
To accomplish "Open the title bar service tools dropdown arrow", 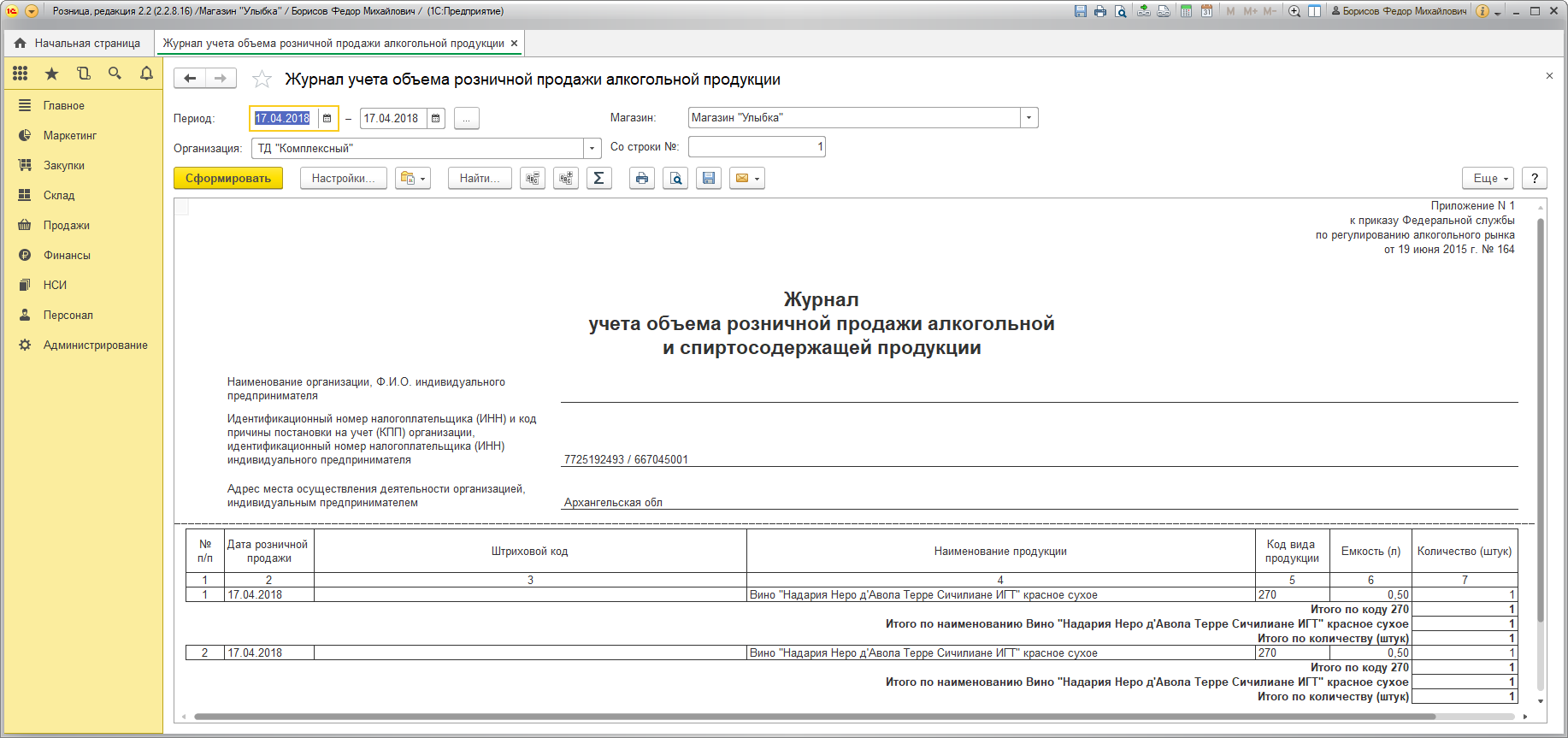I will coord(1498,13).
